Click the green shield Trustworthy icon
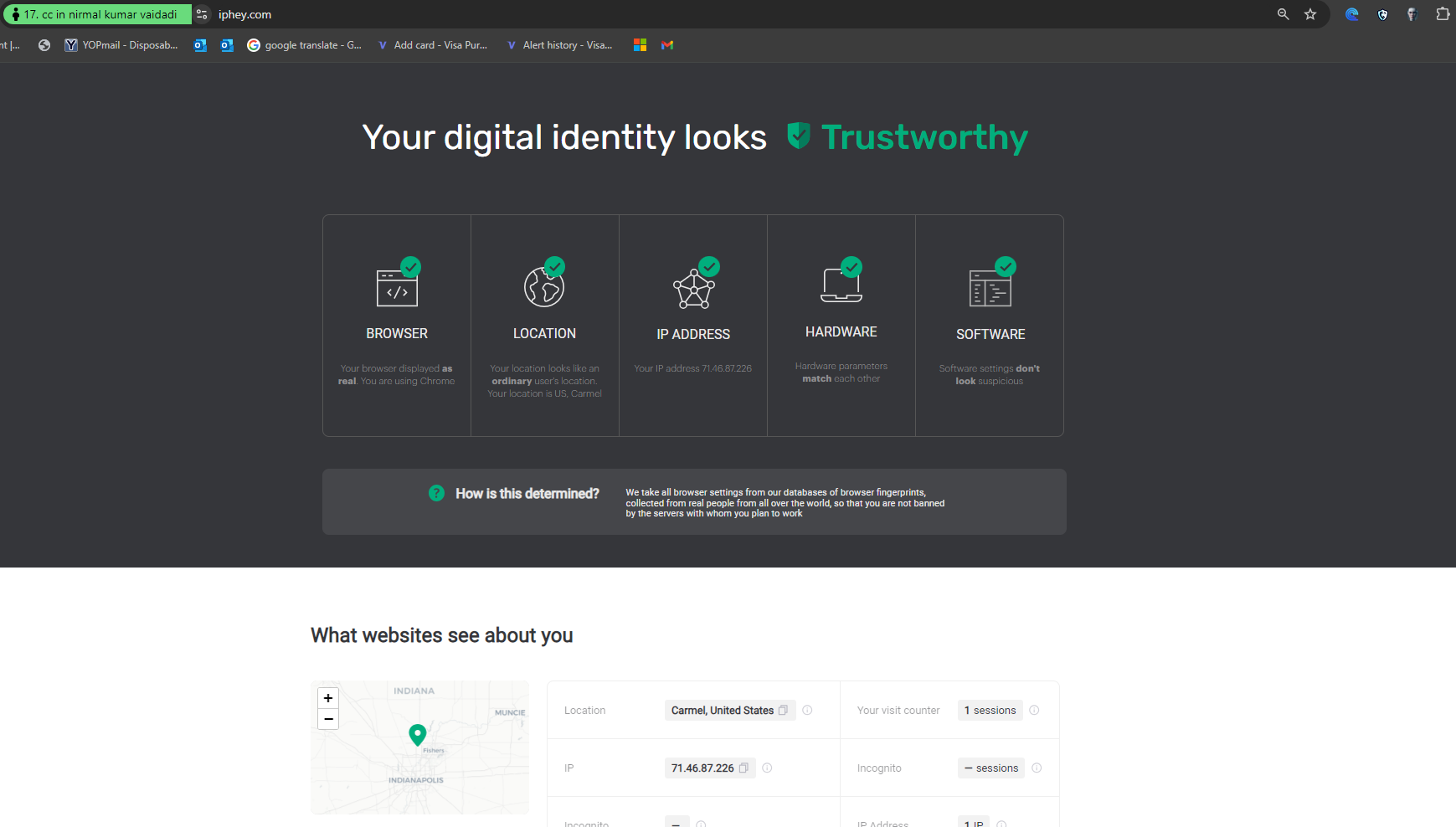Viewport: 1456px width, 827px height. coord(799,136)
